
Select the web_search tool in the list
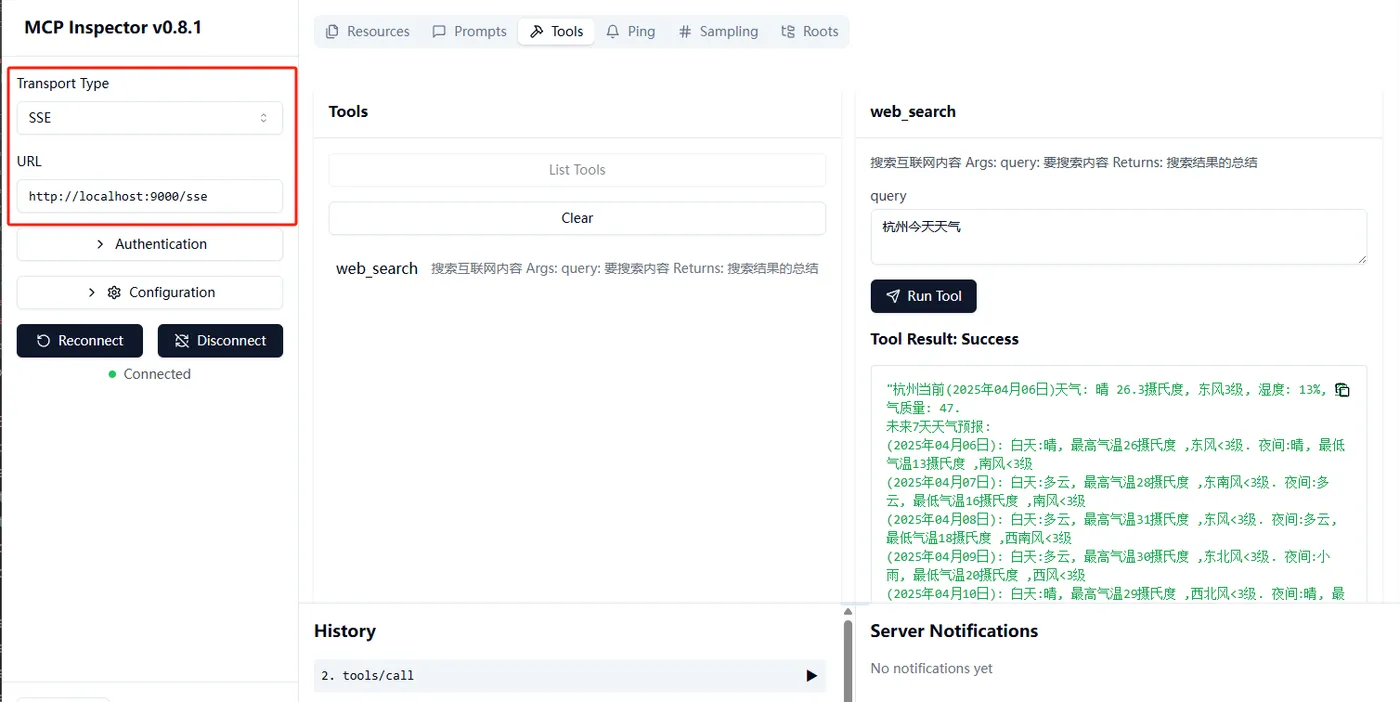tap(577, 268)
